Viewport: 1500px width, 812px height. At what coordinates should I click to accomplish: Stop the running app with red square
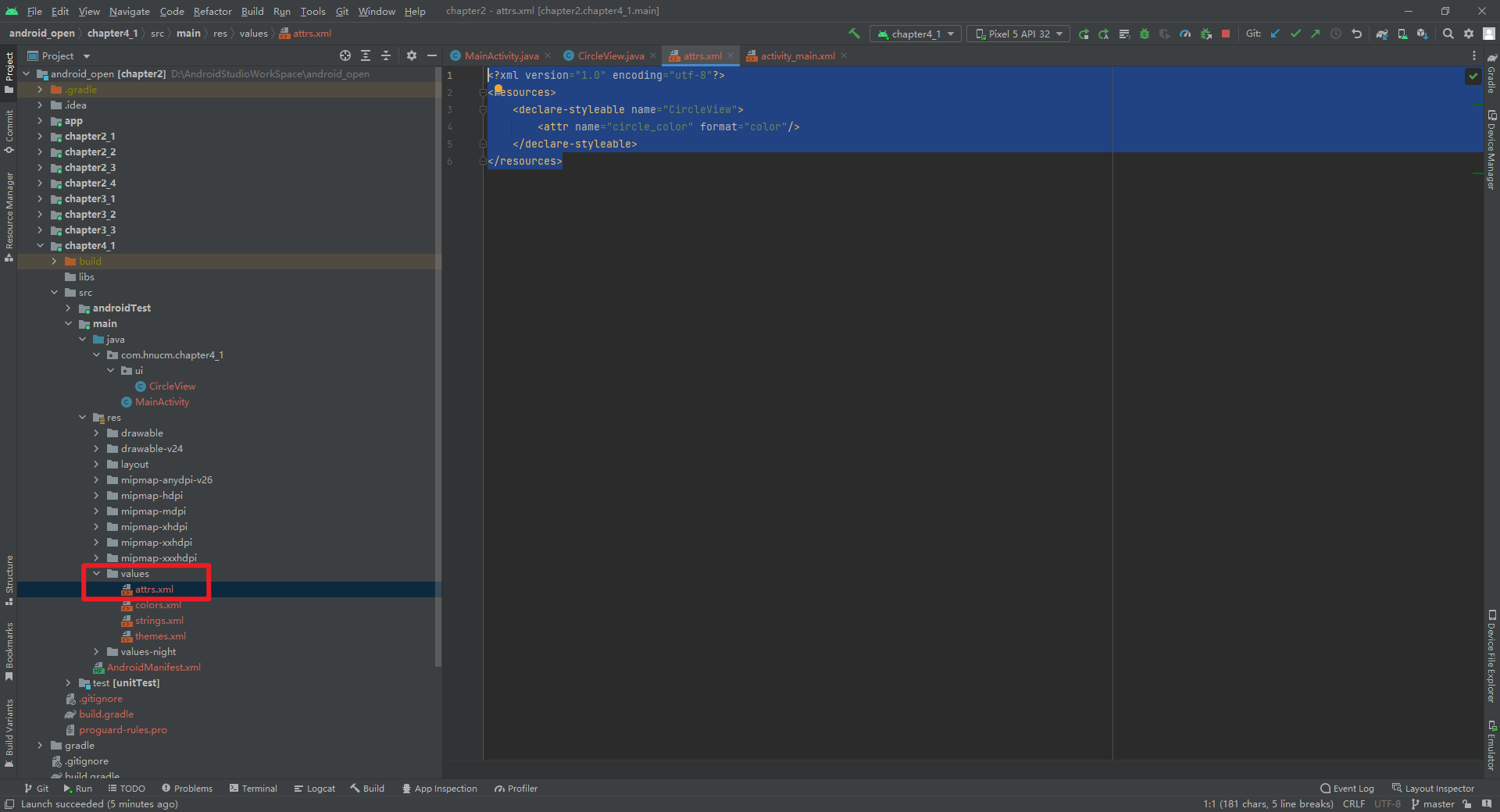point(1226,34)
